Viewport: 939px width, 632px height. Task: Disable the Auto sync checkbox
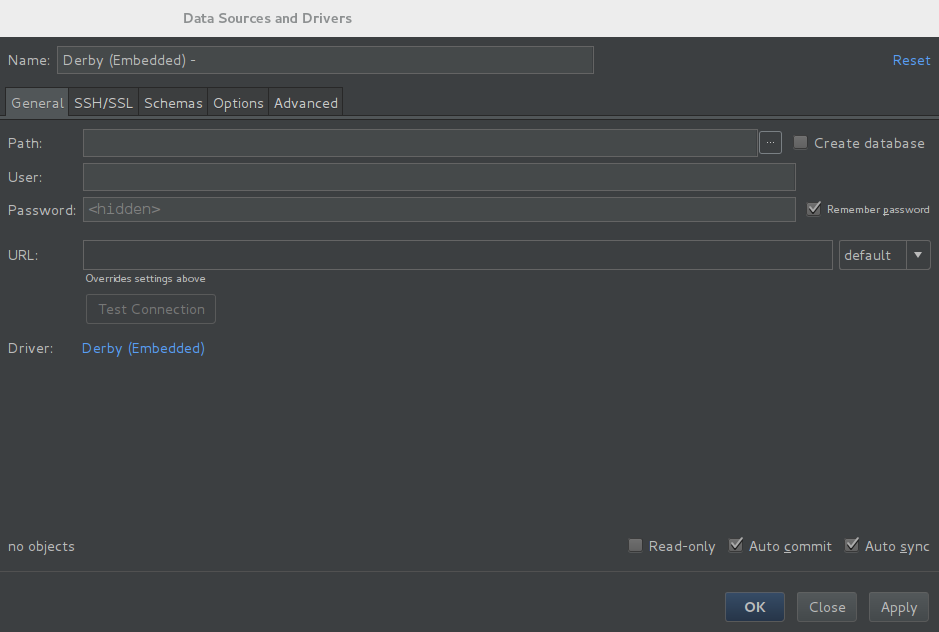852,546
